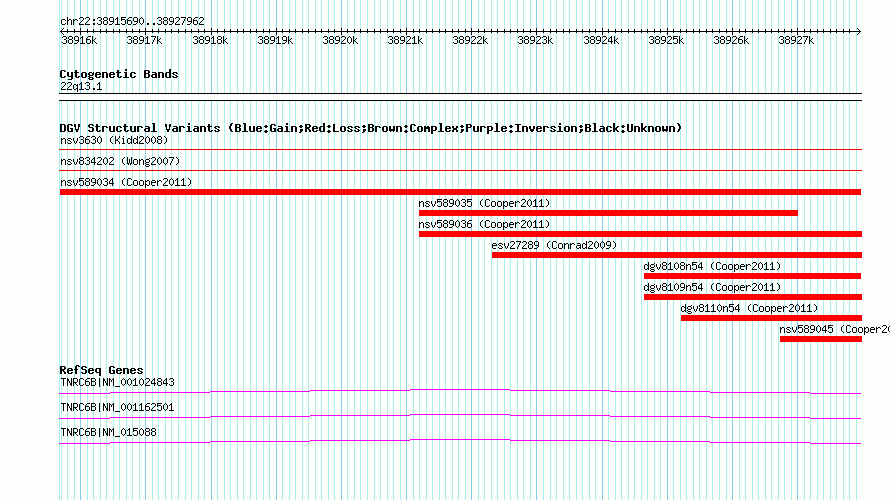Select gene label TNRC6B|NM_015088
The width and height of the screenshot is (890, 500).
108,432
